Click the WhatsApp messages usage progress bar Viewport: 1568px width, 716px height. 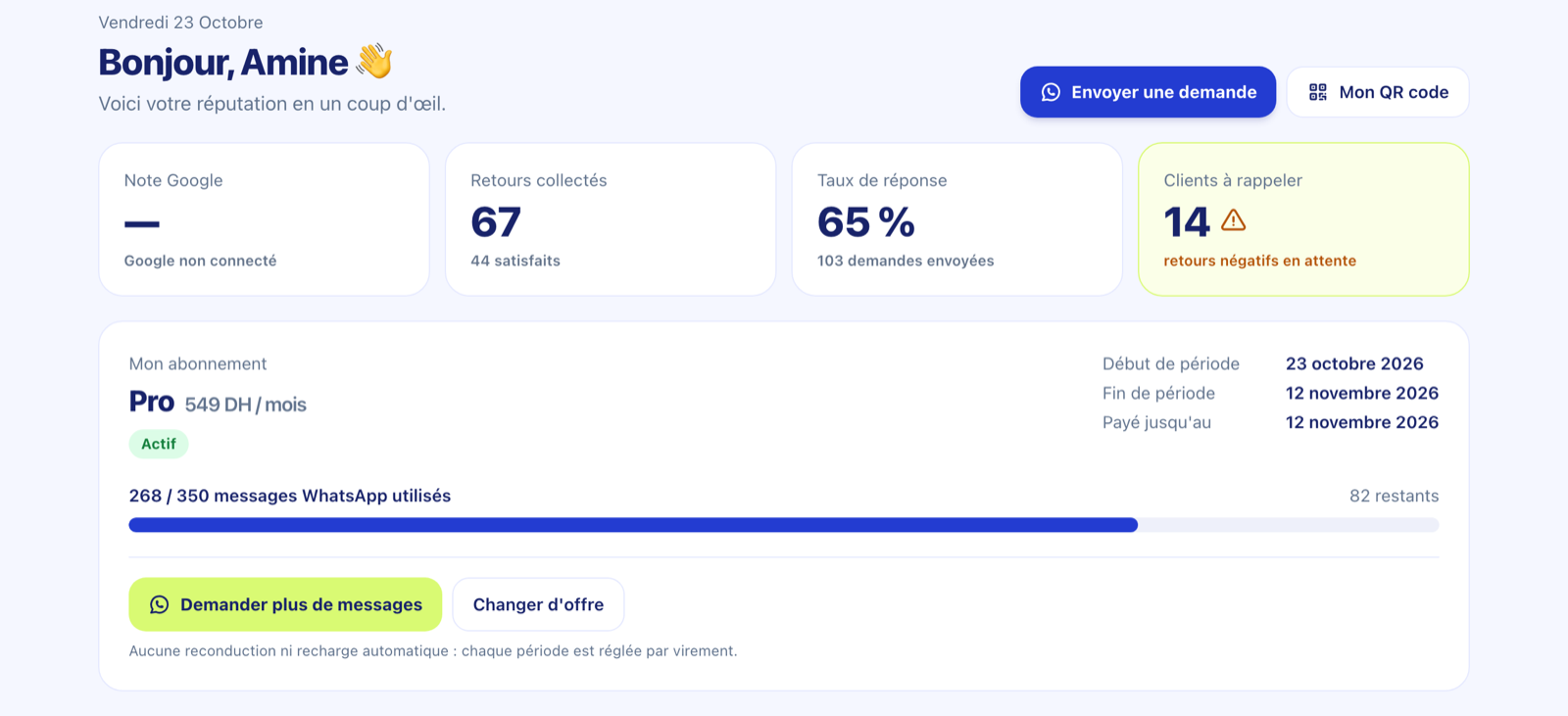tap(784, 525)
